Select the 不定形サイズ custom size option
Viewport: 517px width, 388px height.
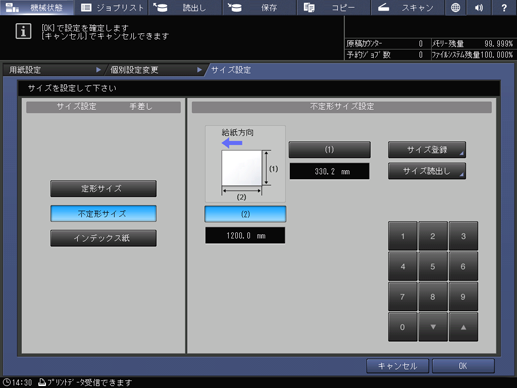tap(103, 213)
